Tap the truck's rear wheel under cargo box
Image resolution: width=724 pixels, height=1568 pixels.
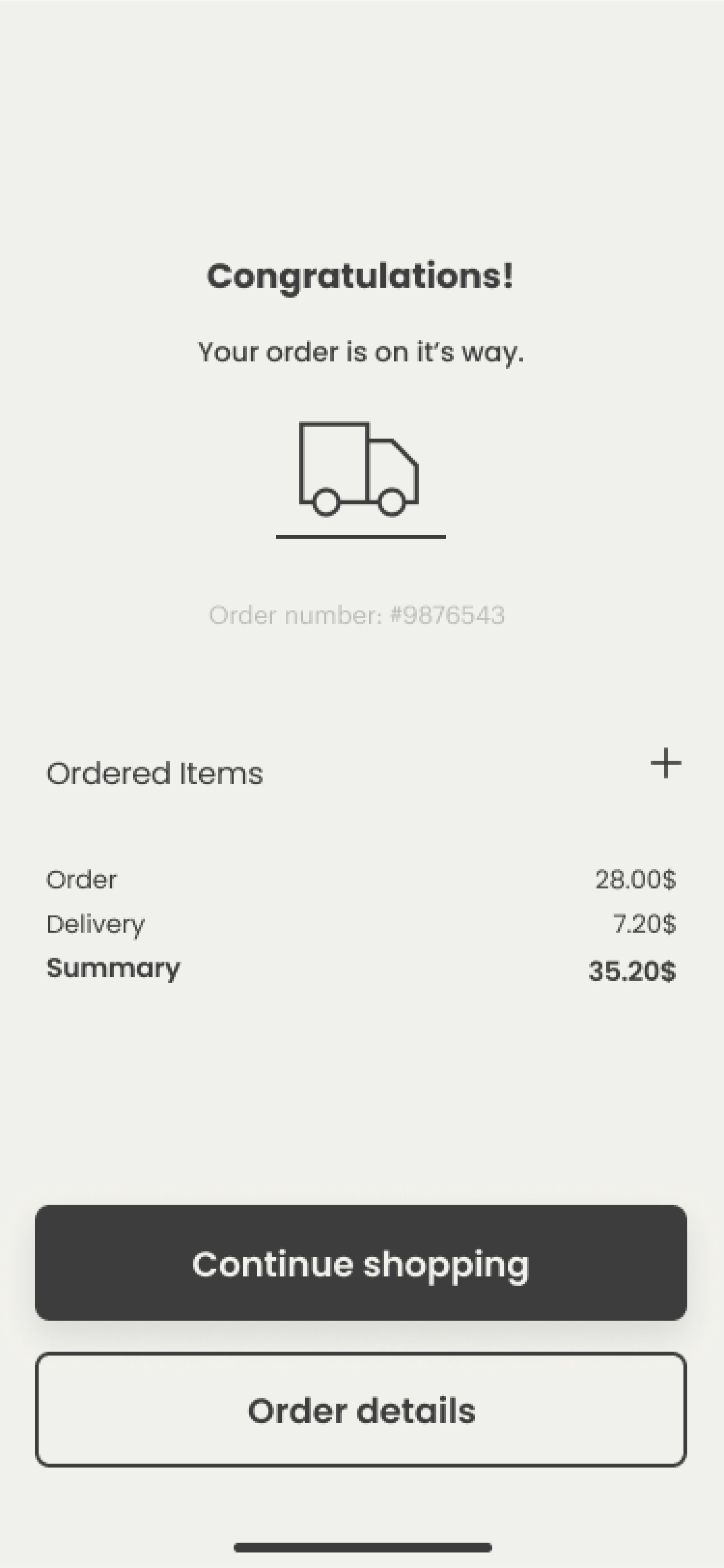click(326, 502)
